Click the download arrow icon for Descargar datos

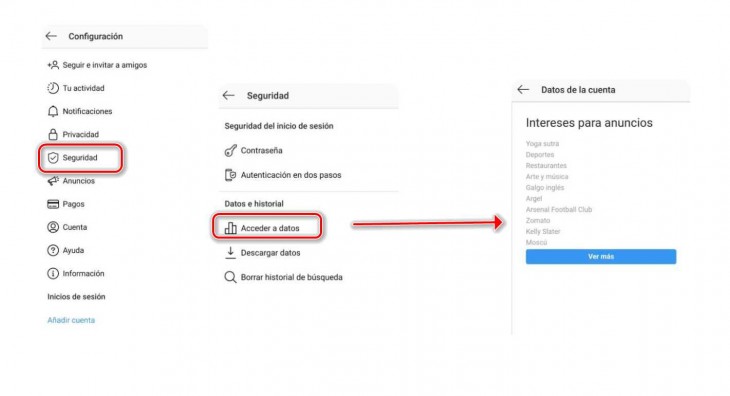230,253
